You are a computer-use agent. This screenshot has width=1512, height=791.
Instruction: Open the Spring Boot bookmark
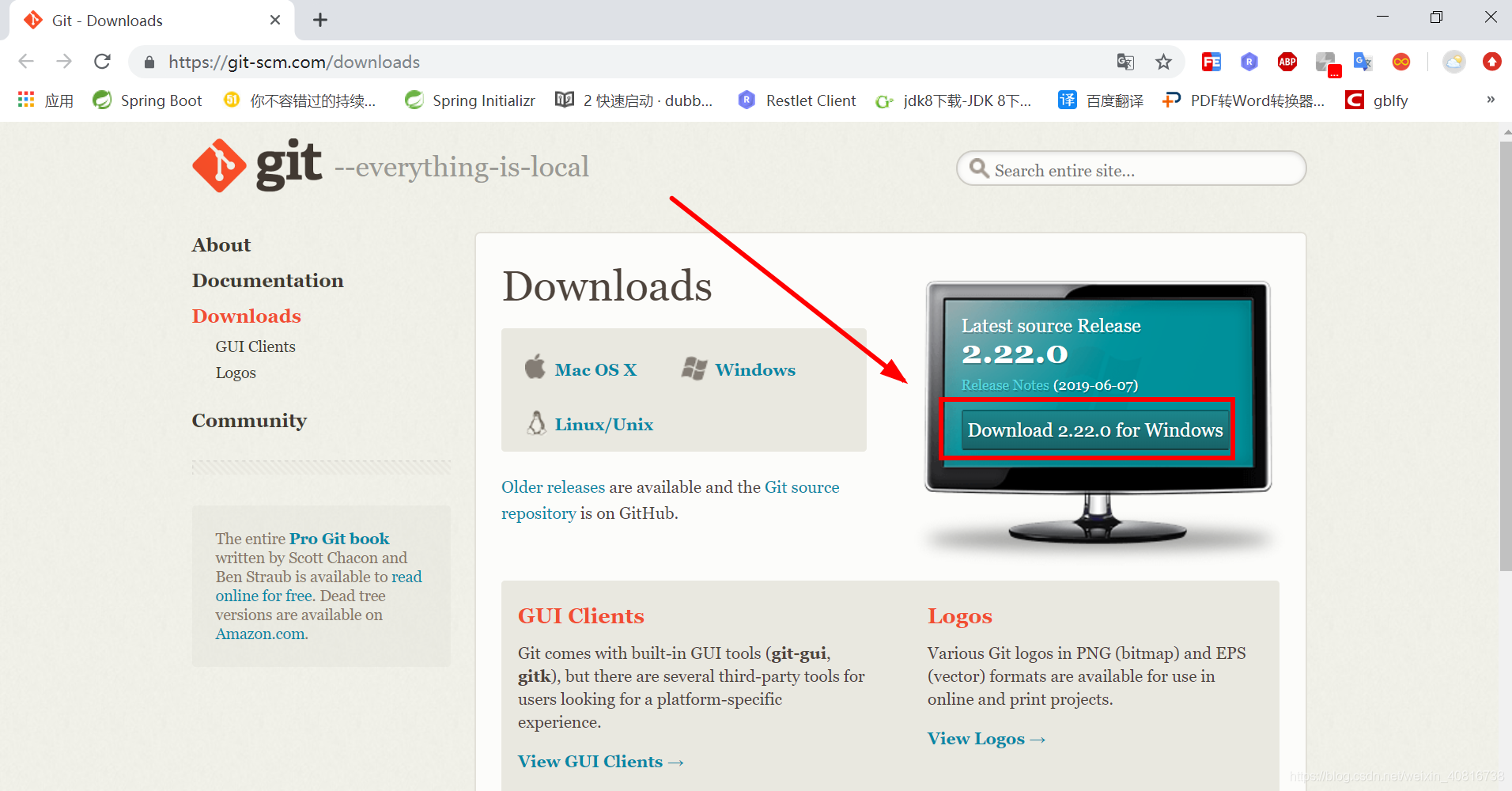(147, 100)
